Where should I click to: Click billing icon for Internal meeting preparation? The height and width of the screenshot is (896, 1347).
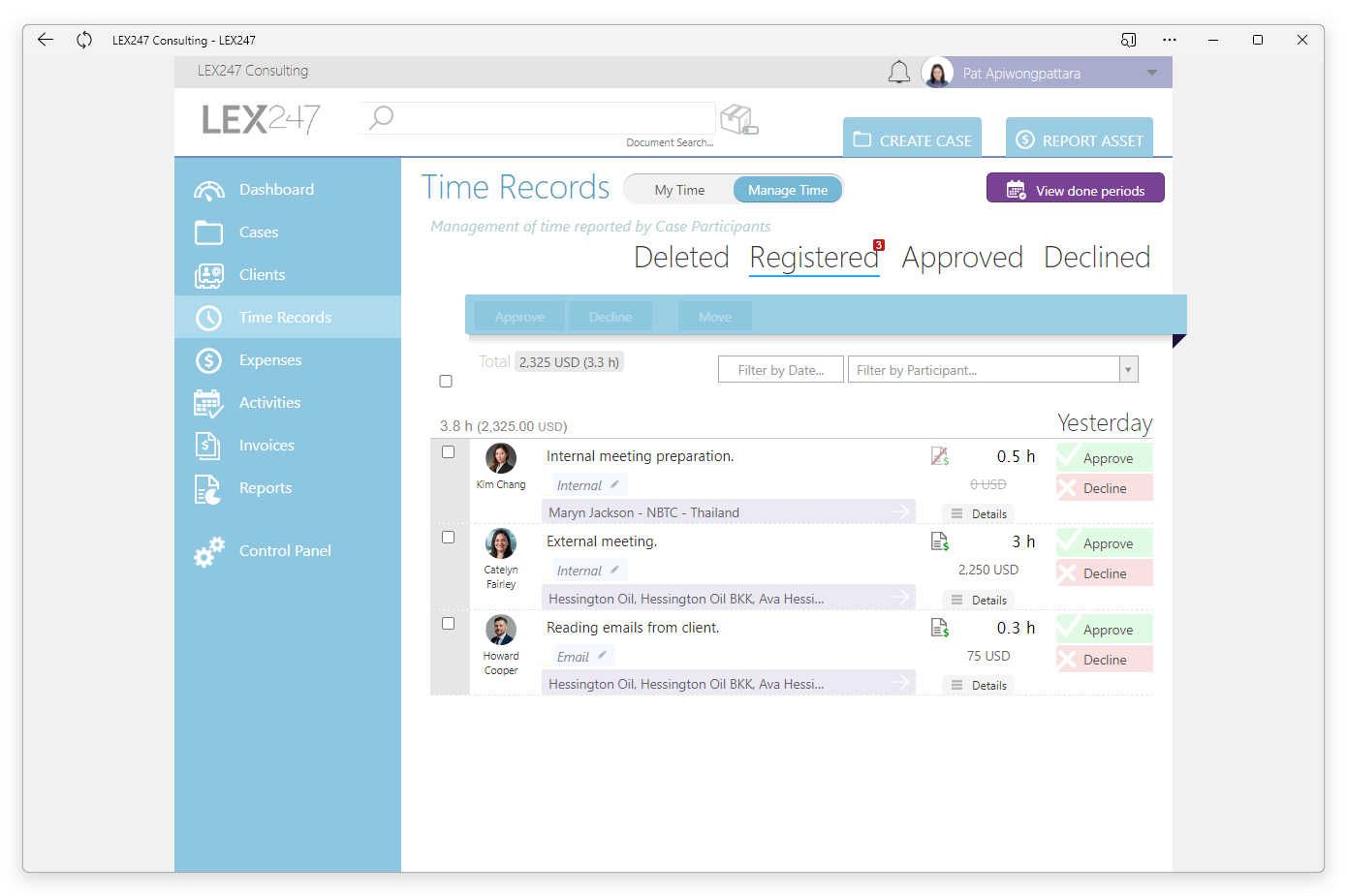pyautogui.click(x=940, y=456)
